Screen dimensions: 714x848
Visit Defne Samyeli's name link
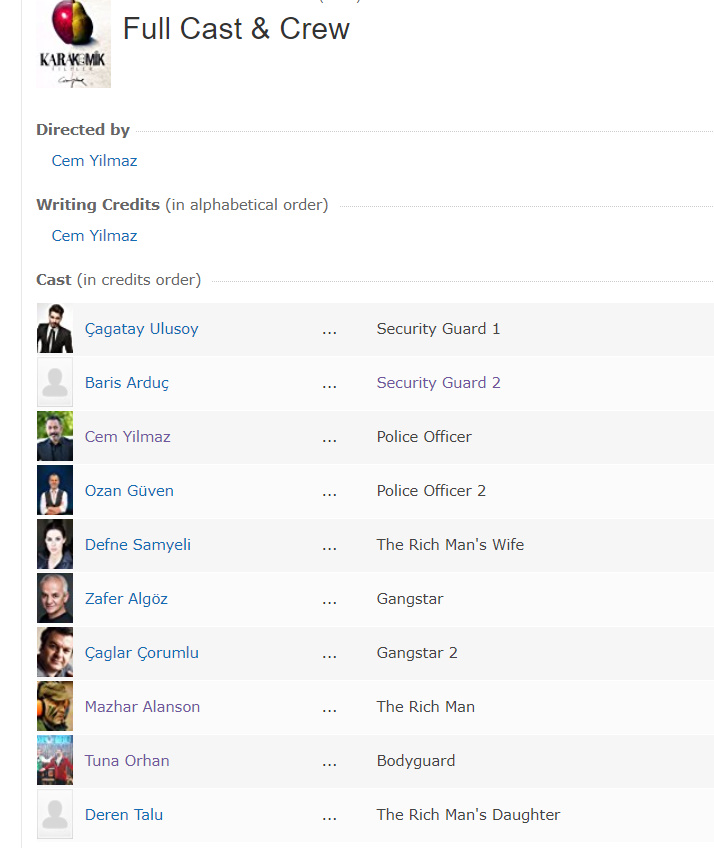coord(138,545)
